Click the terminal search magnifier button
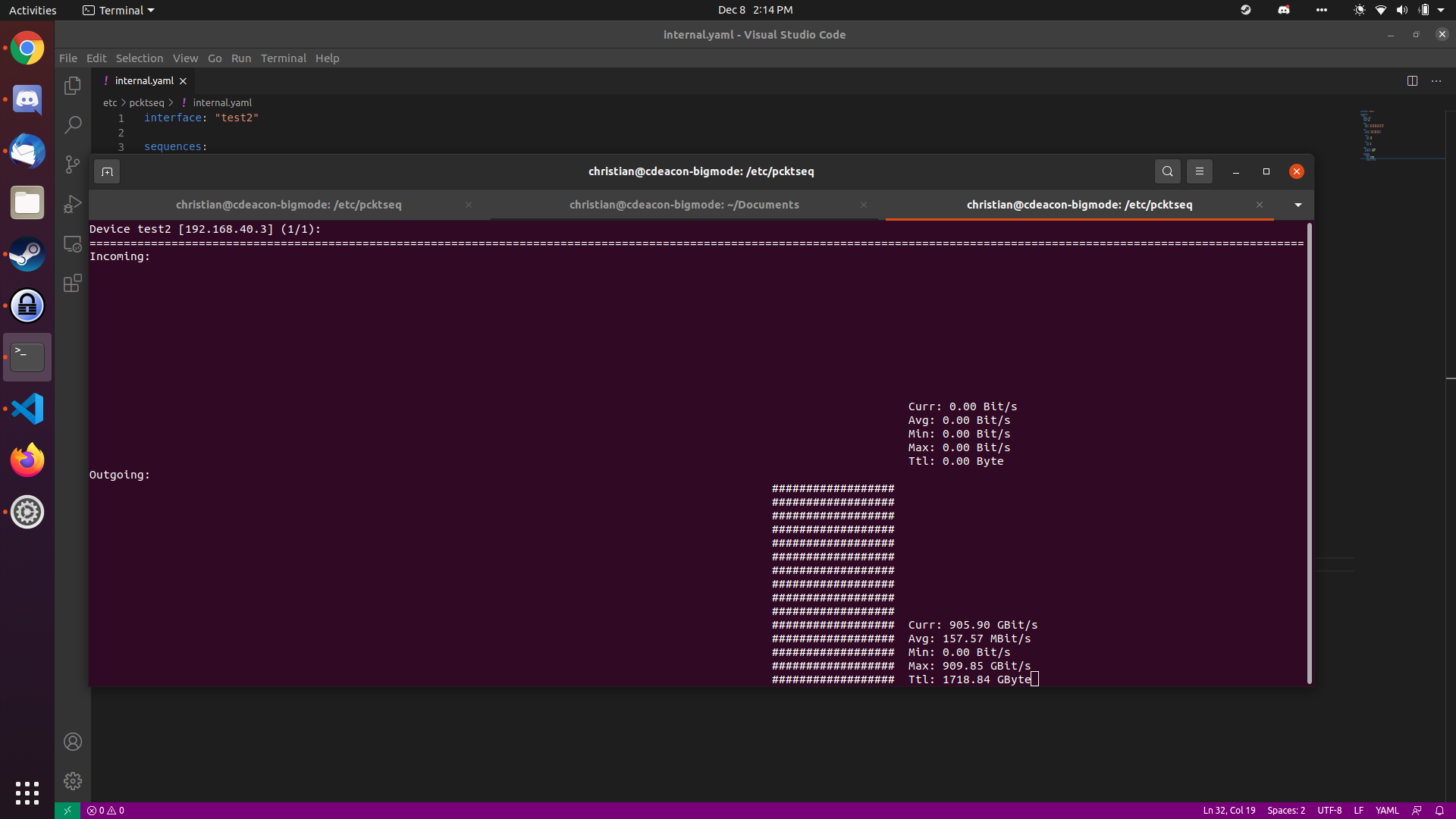The image size is (1456, 819). point(1167,171)
